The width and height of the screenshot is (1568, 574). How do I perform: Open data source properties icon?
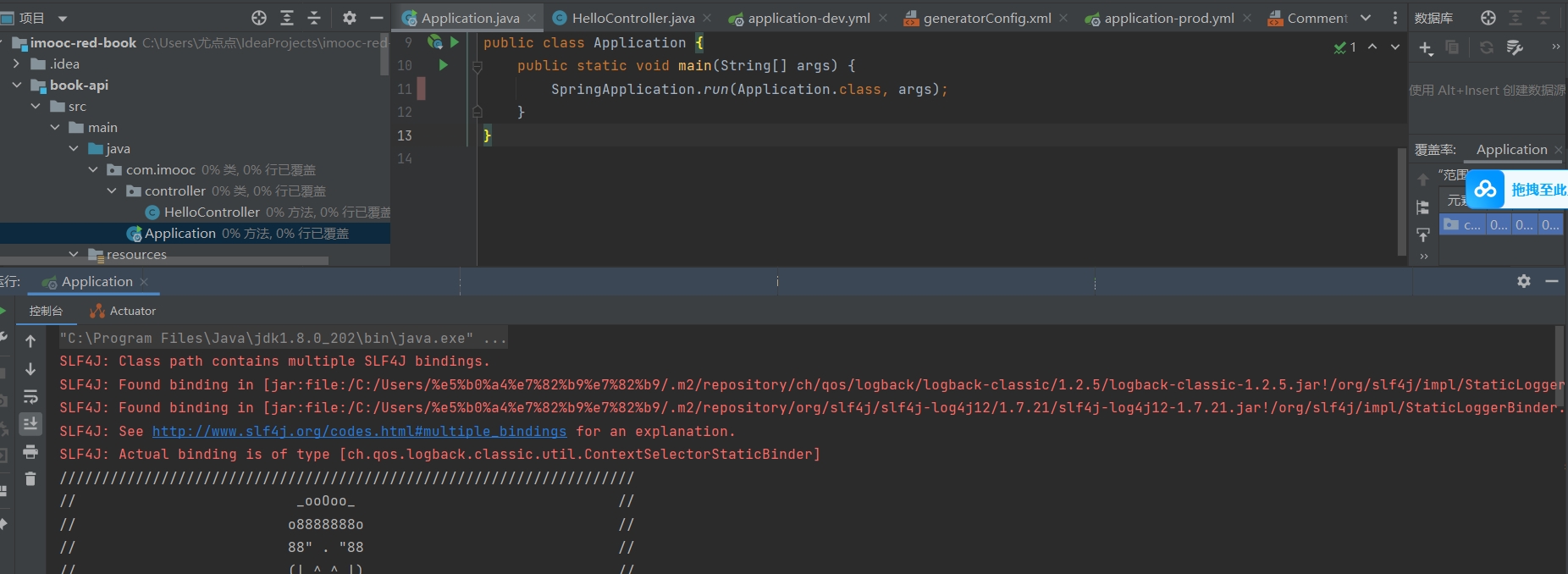click(x=1516, y=47)
